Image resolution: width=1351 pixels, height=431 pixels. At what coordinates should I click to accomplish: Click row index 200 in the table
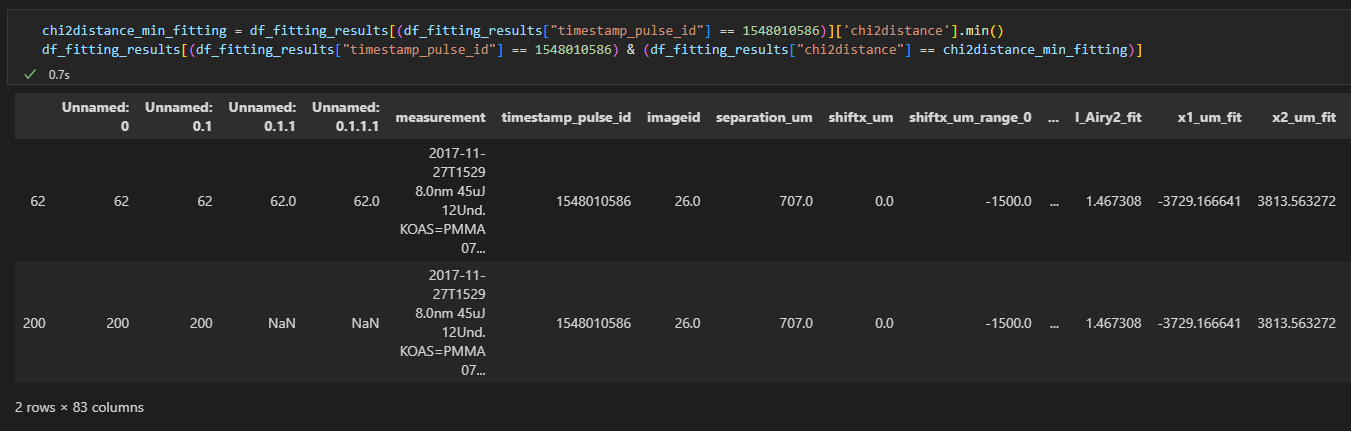[34, 323]
